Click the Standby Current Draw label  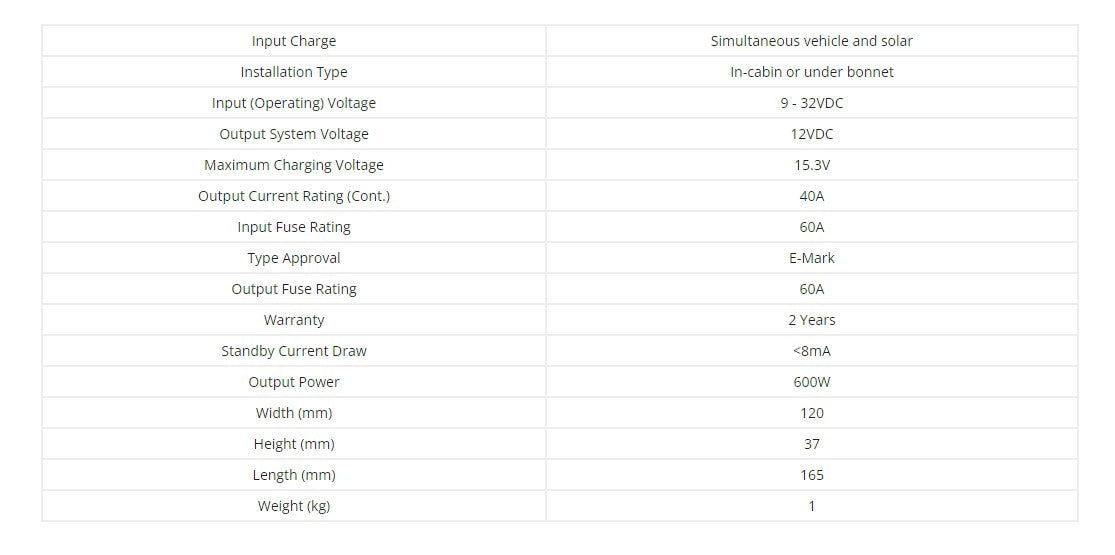(x=294, y=351)
